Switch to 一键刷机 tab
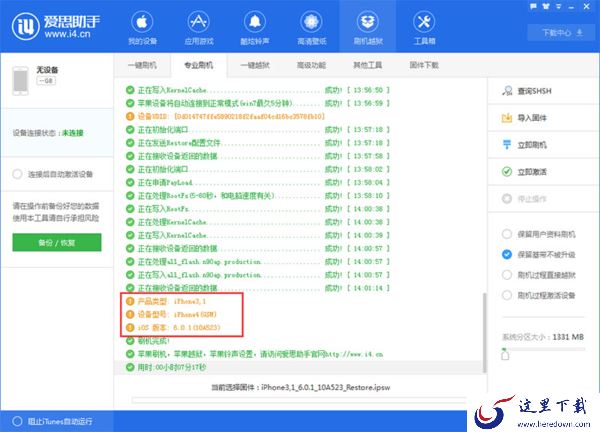Screen dimensions: 600x432 (x=142, y=65)
